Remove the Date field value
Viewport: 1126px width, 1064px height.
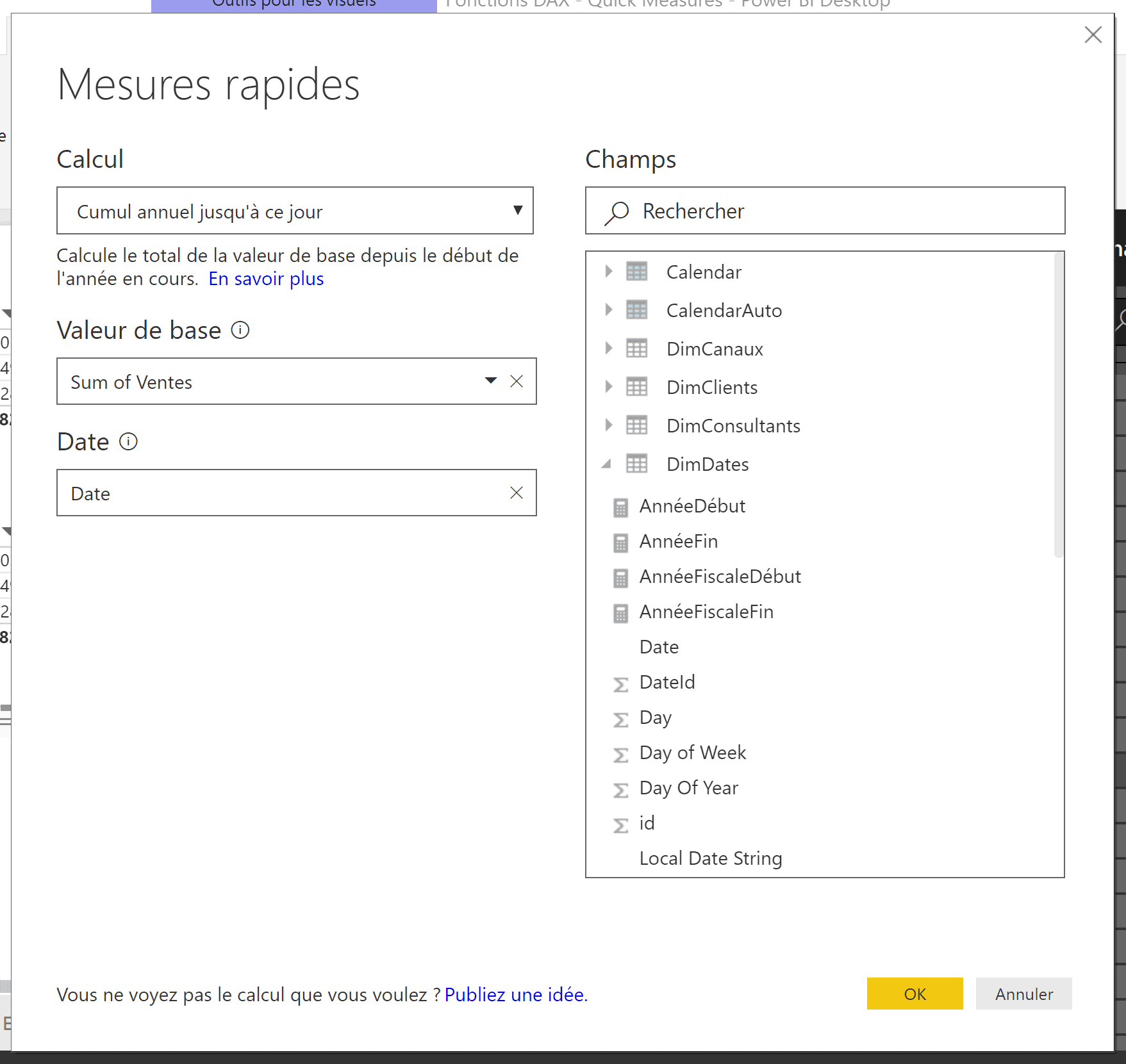tap(517, 493)
